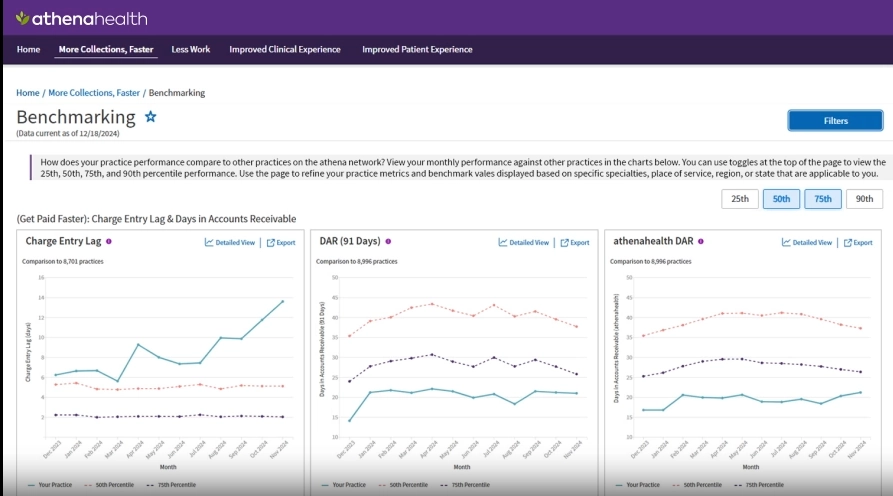Viewport: 893px width, 496px height.
Task: Click Home in the breadcrumb
Action: pos(28,93)
